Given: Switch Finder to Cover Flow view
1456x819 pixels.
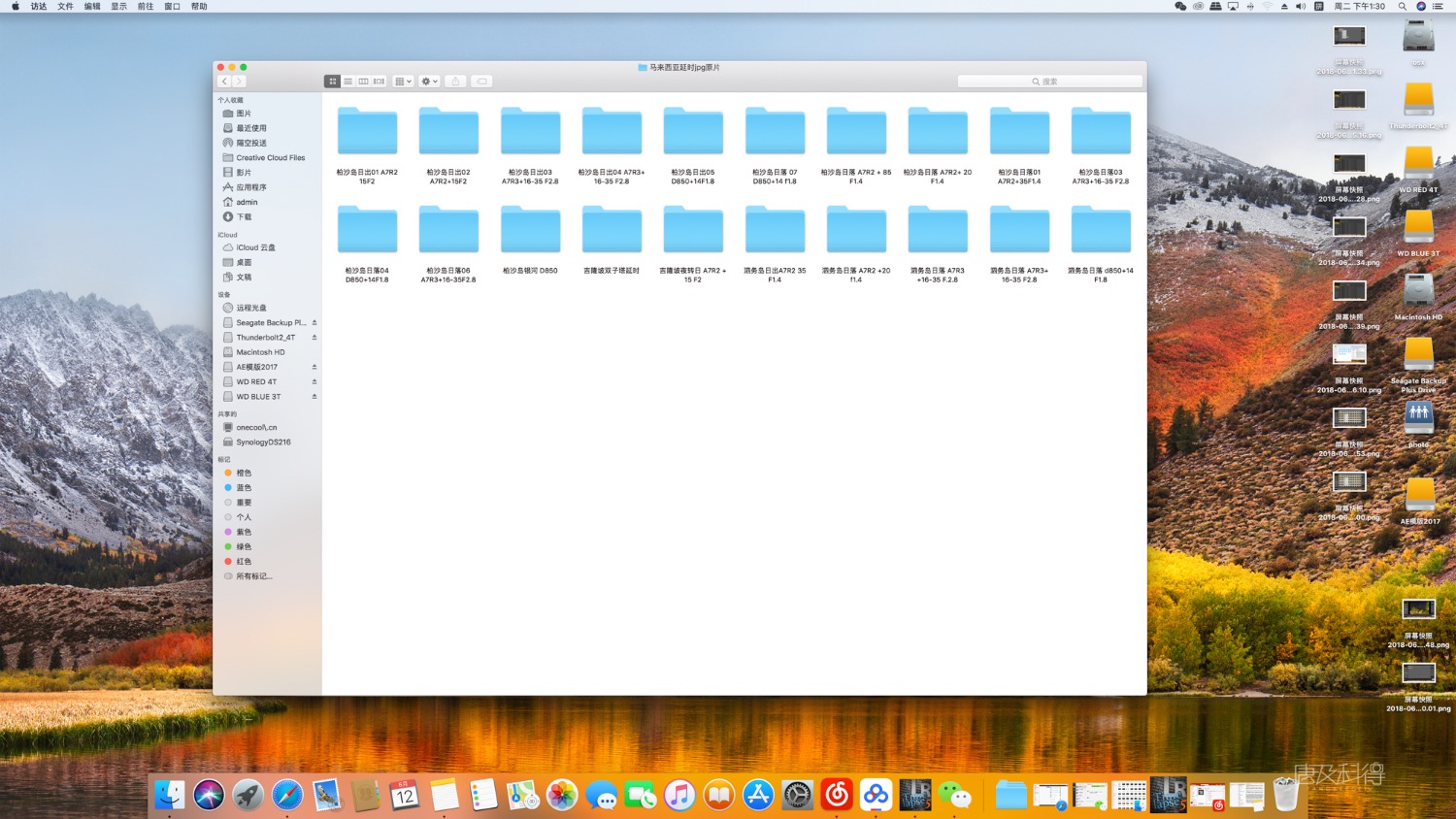Looking at the screenshot, I should (x=379, y=82).
